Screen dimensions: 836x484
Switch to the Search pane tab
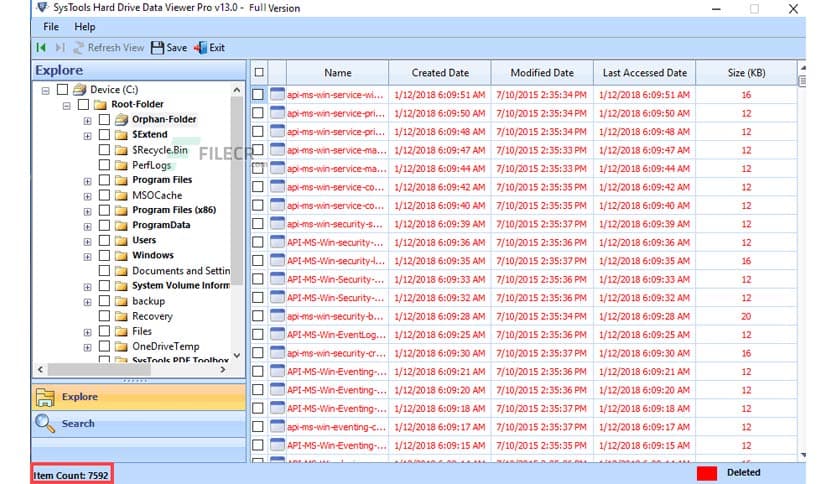[x=139, y=424]
